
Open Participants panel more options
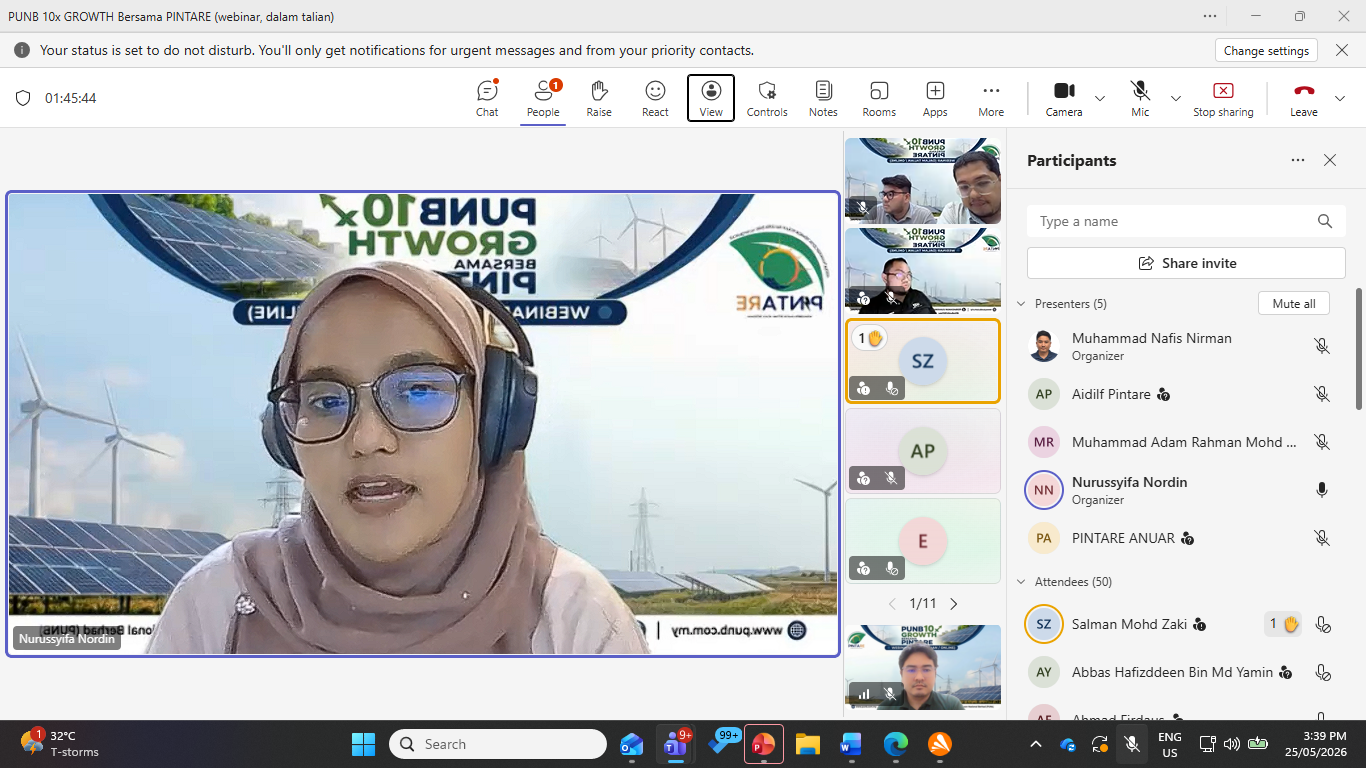(1298, 160)
